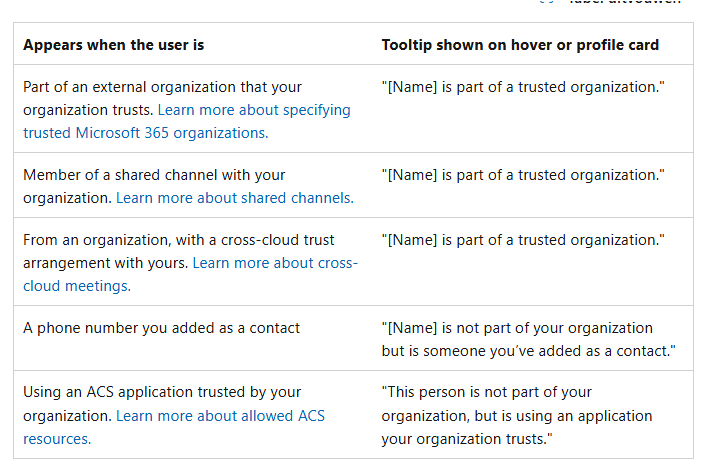Click the 'A phone number you added as a contact' cell
This screenshot has width=704, height=472.
pyautogui.click(x=161, y=328)
